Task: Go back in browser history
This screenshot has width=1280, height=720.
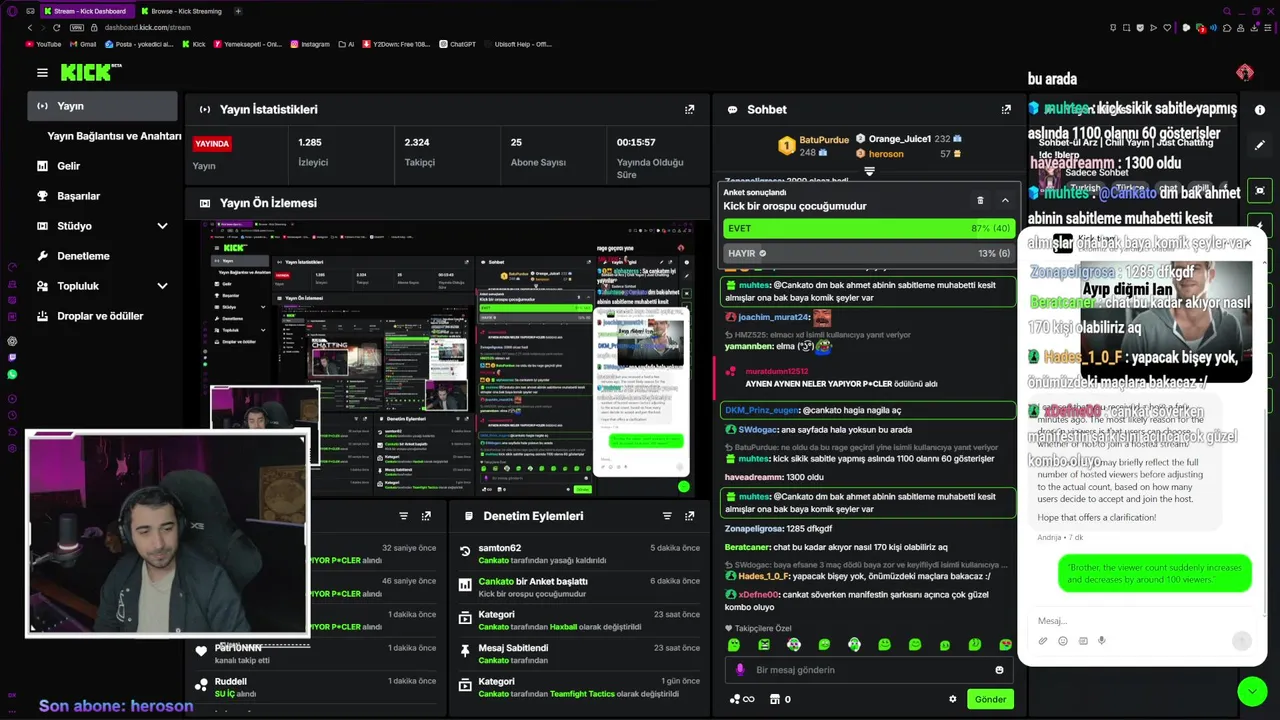Action: (x=30, y=27)
